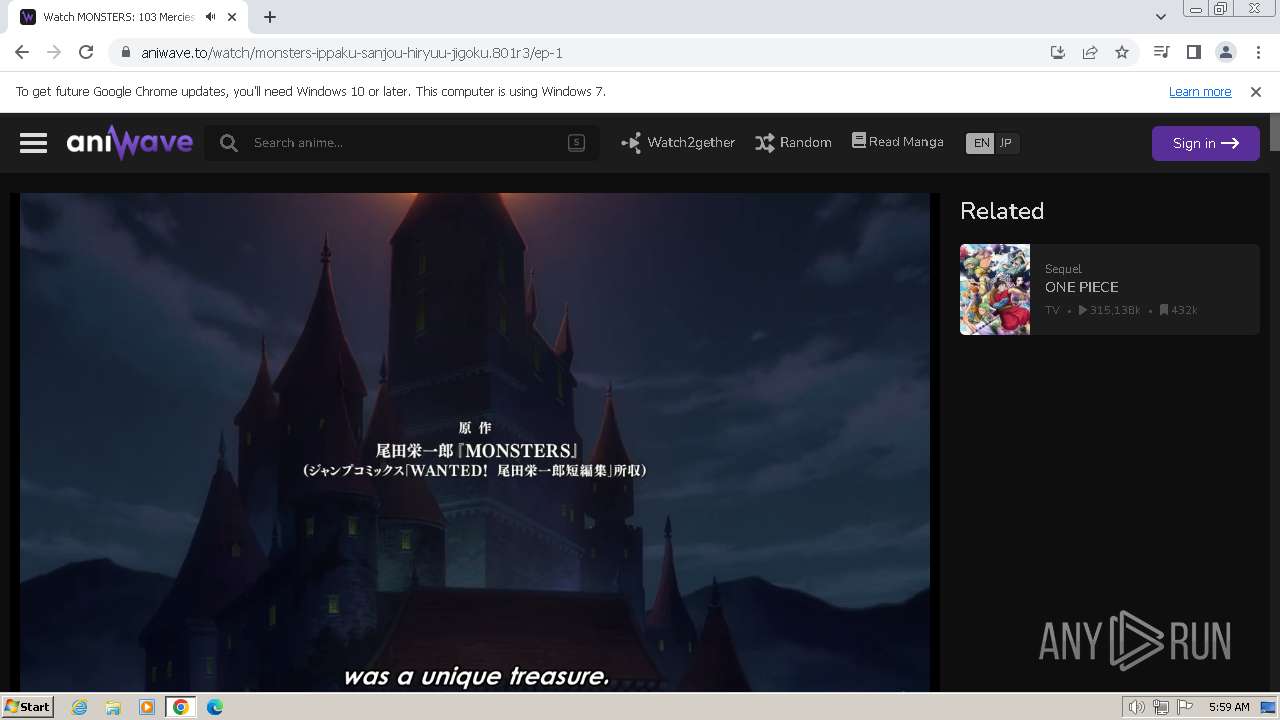Open Microsoft Edge from taskbar

click(x=215, y=707)
